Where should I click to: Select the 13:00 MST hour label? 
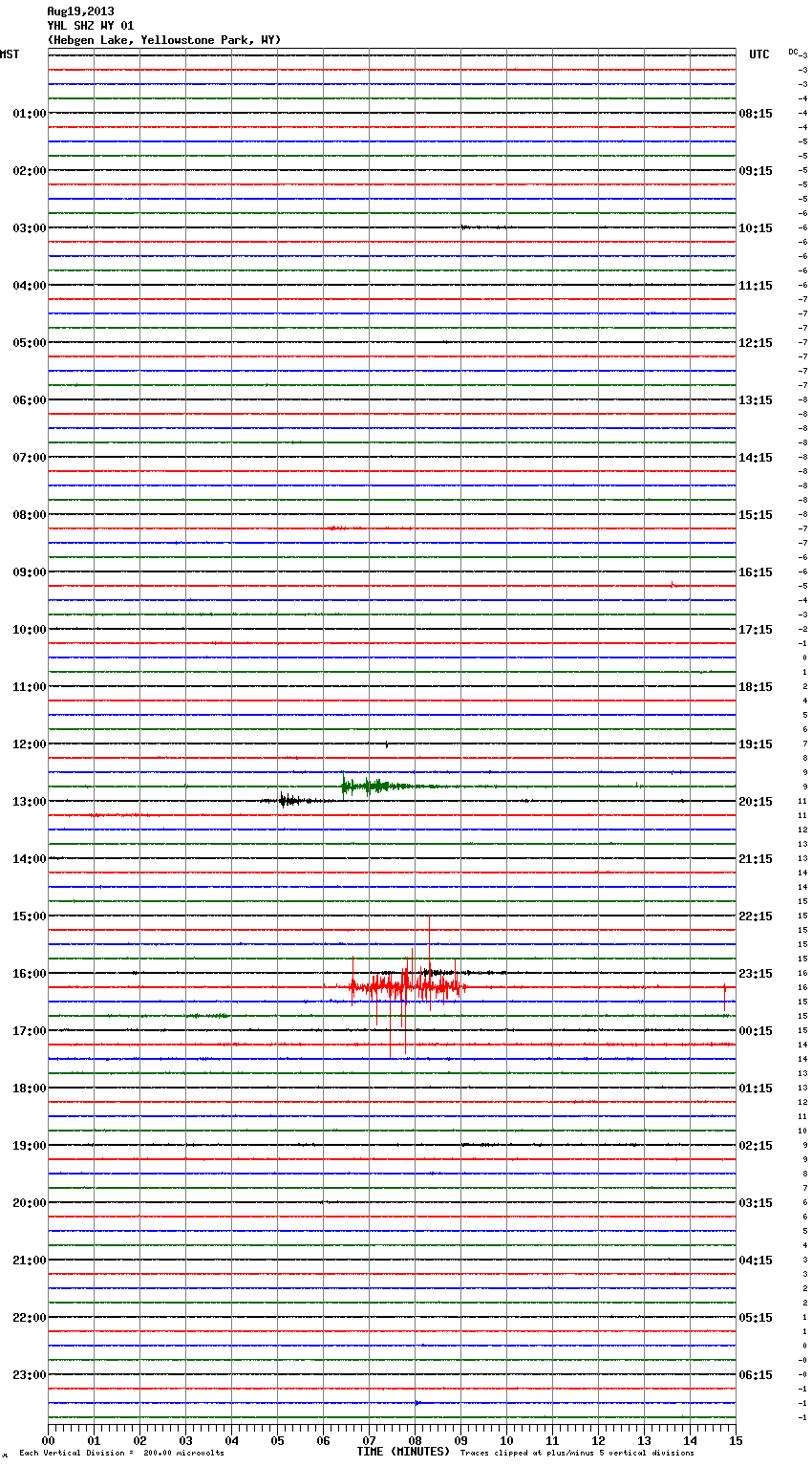pos(30,802)
